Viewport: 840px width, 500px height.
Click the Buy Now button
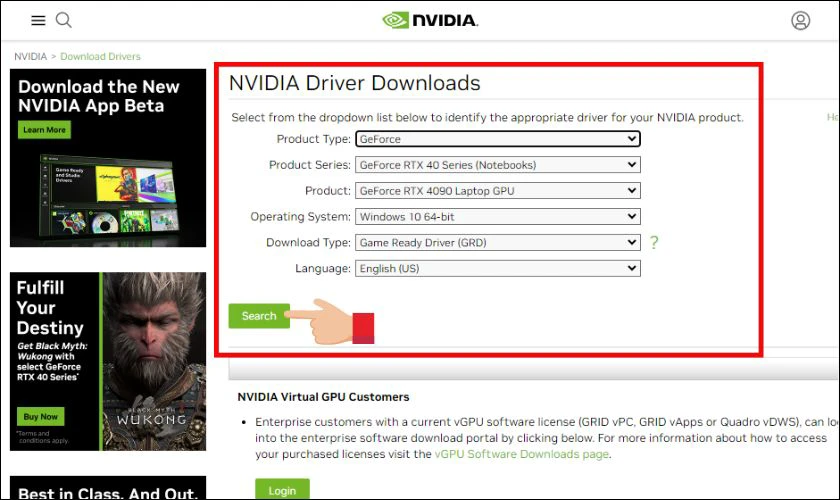point(40,416)
